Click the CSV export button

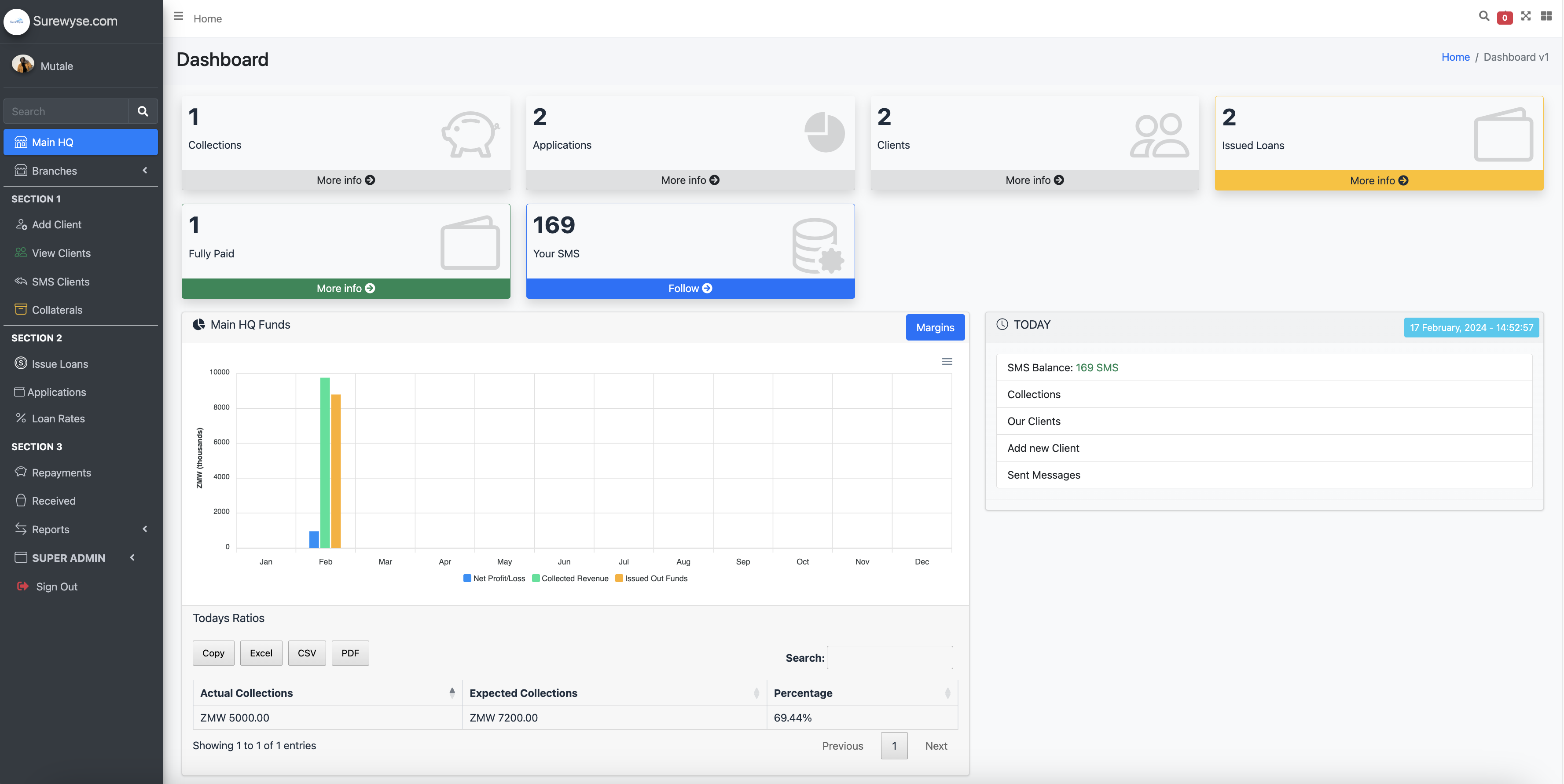(x=307, y=653)
